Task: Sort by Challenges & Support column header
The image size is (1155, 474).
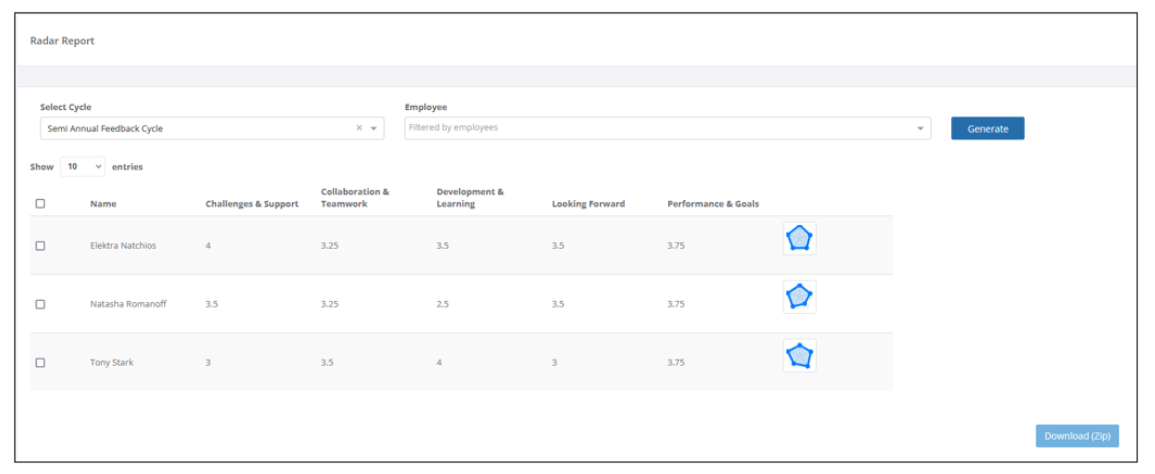Action: tap(252, 204)
